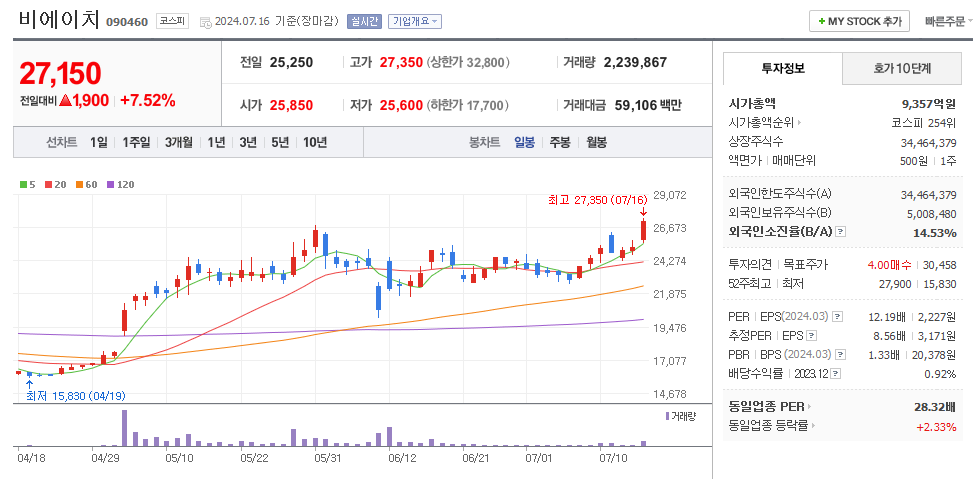979x479 pixels.
Task: Click the stock code 090460
Action: point(127,22)
